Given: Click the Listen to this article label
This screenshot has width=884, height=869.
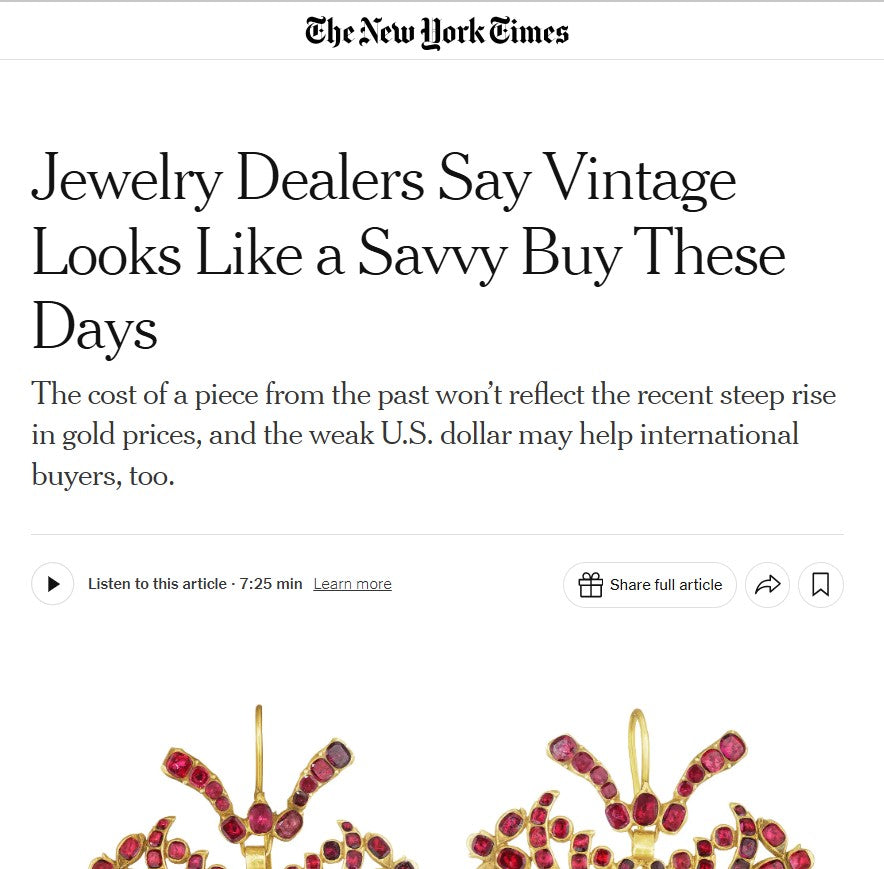Looking at the screenshot, I should 157,584.
